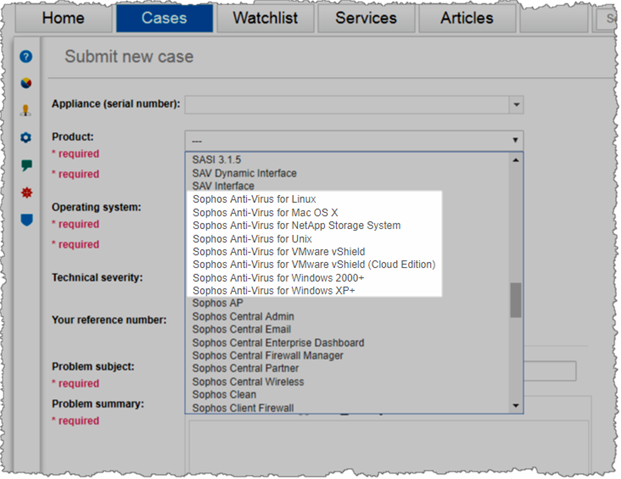
Task: Click the blue help question mark icon
Action: (x=26, y=57)
